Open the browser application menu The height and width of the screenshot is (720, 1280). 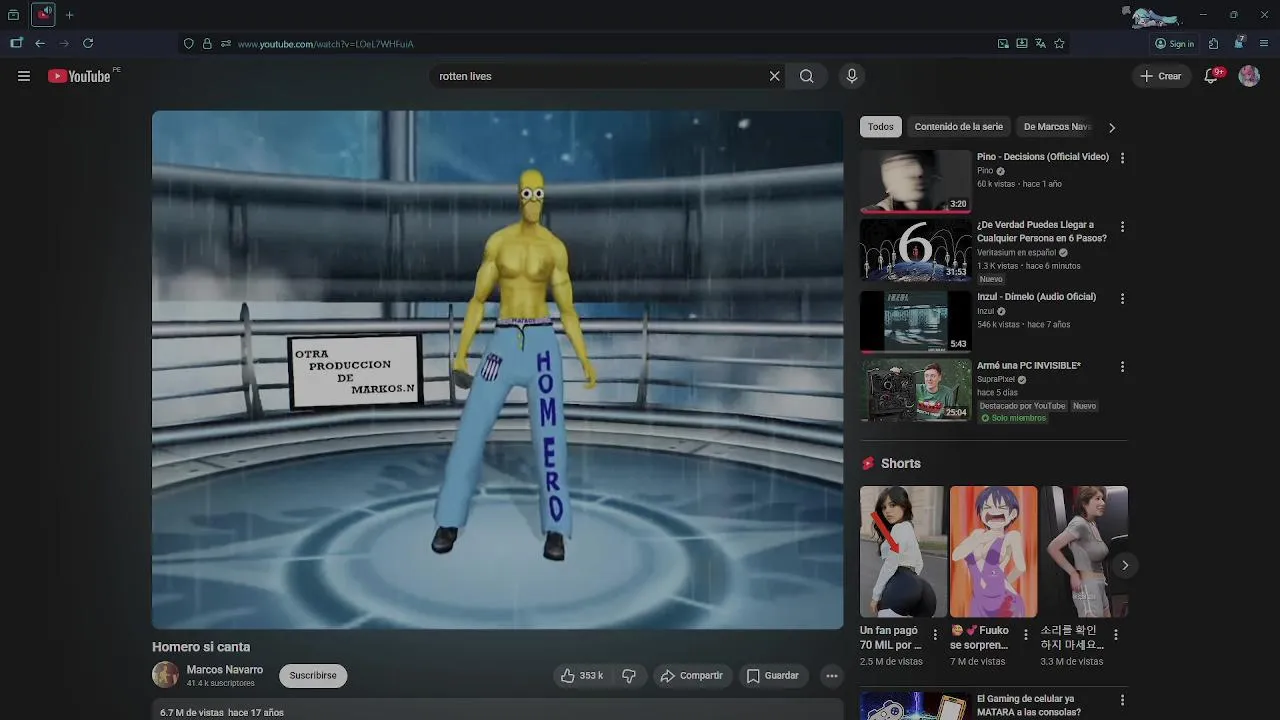(1264, 43)
